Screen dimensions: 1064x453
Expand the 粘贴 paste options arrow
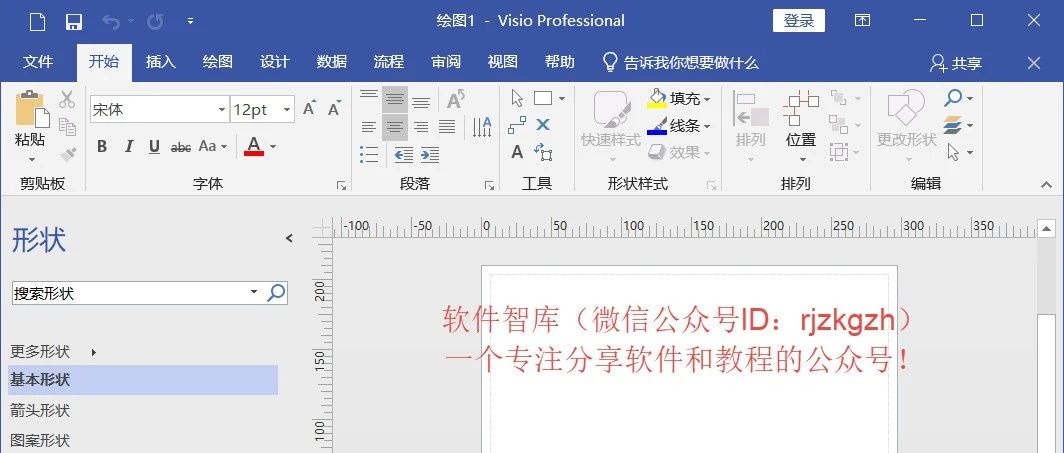(x=31, y=160)
